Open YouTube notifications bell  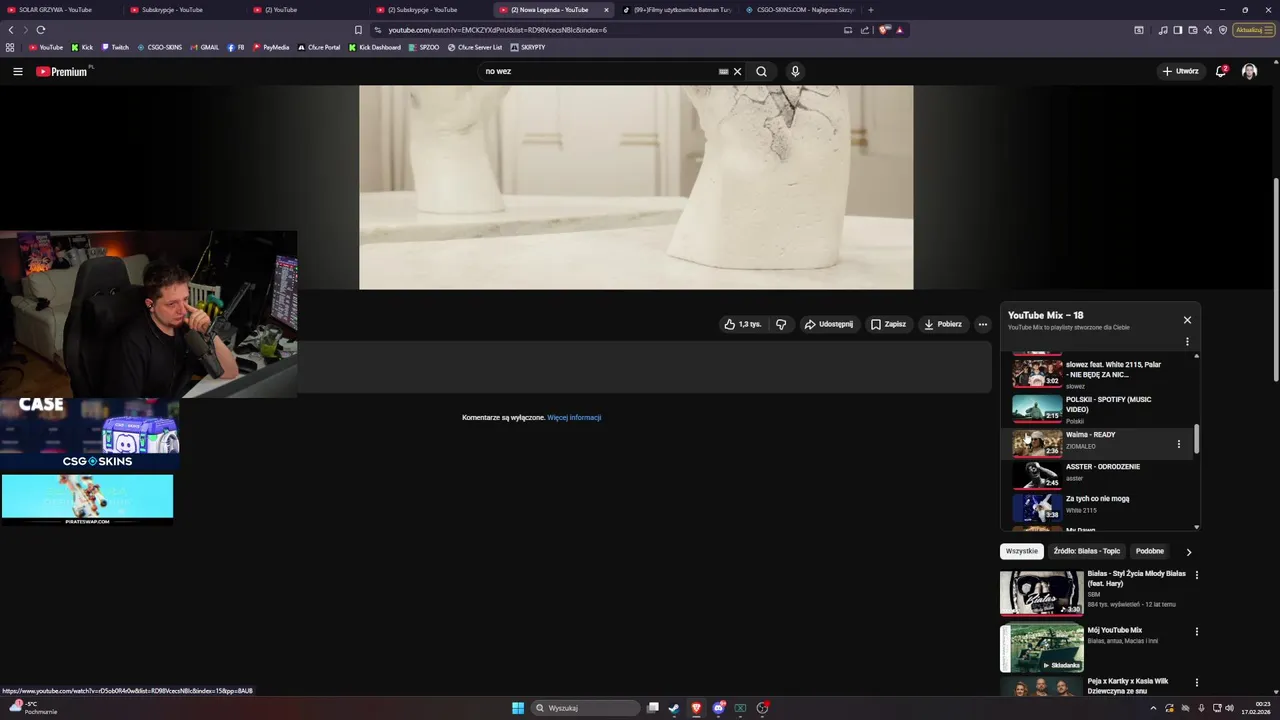pyautogui.click(x=1221, y=72)
